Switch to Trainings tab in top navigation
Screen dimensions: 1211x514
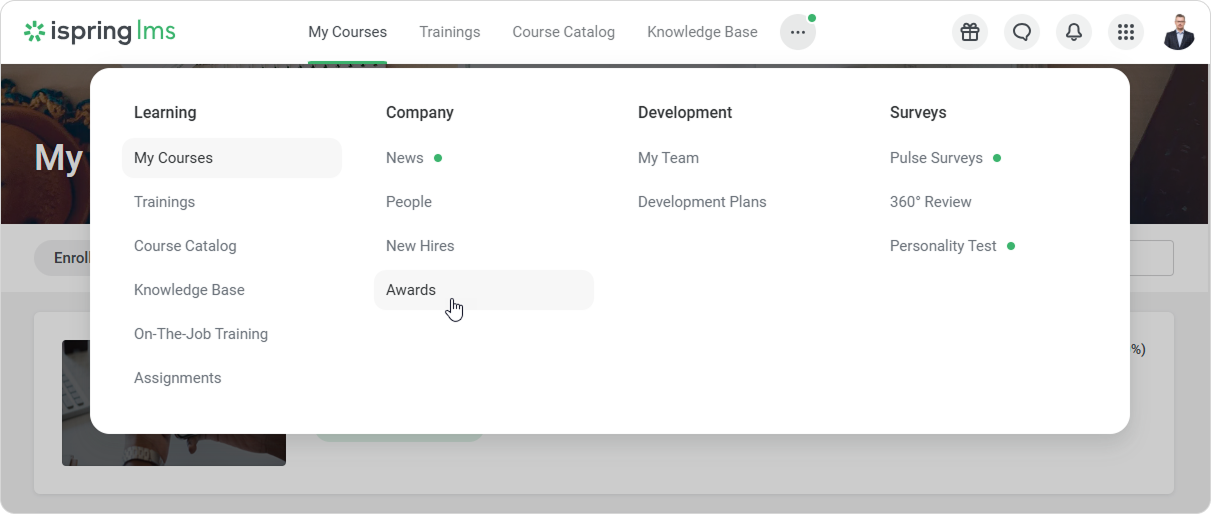pyautogui.click(x=449, y=32)
